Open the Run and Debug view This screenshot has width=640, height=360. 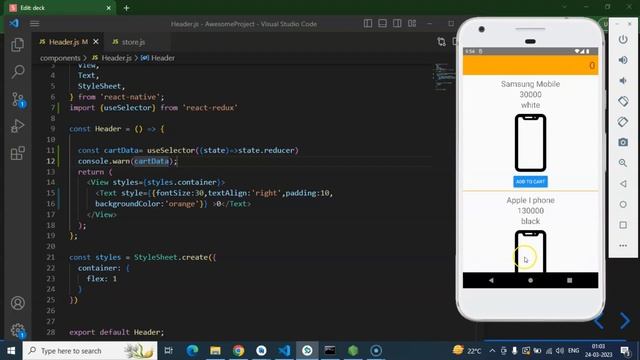(18, 126)
